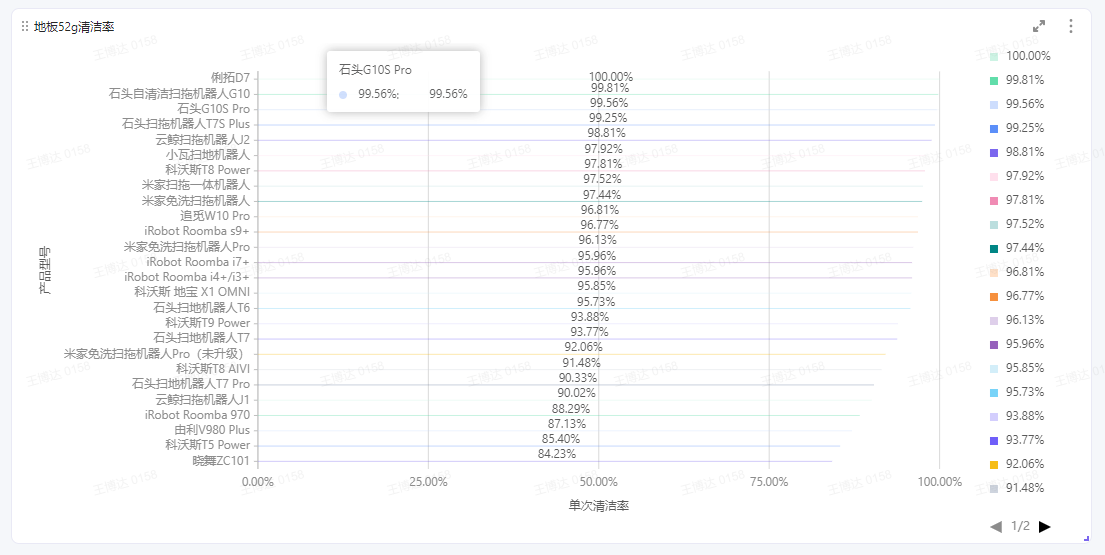The width and height of the screenshot is (1105, 555).
Task: Hide the 97.44% legend series
Action: pyautogui.click(x=1018, y=248)
